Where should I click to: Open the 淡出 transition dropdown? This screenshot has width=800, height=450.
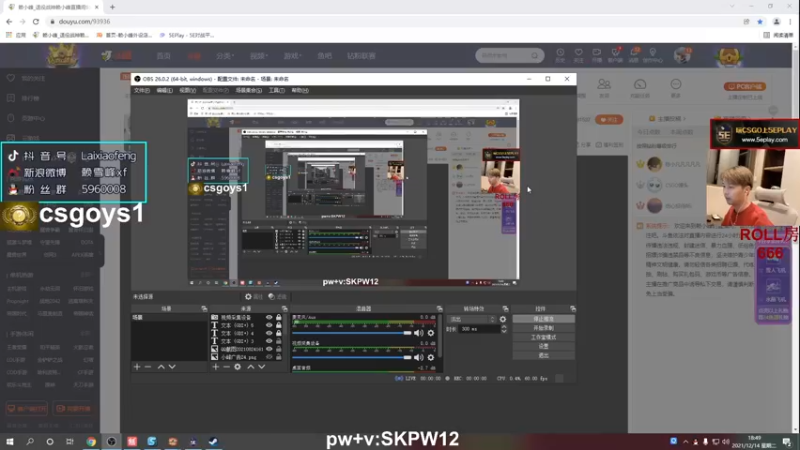click(x=472, y=319)
